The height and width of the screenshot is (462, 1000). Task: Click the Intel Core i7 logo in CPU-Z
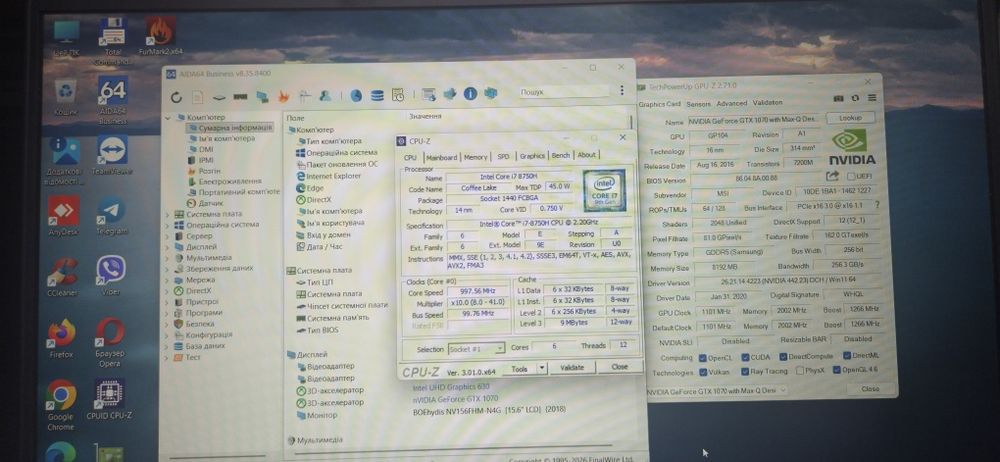click(604, 190)
